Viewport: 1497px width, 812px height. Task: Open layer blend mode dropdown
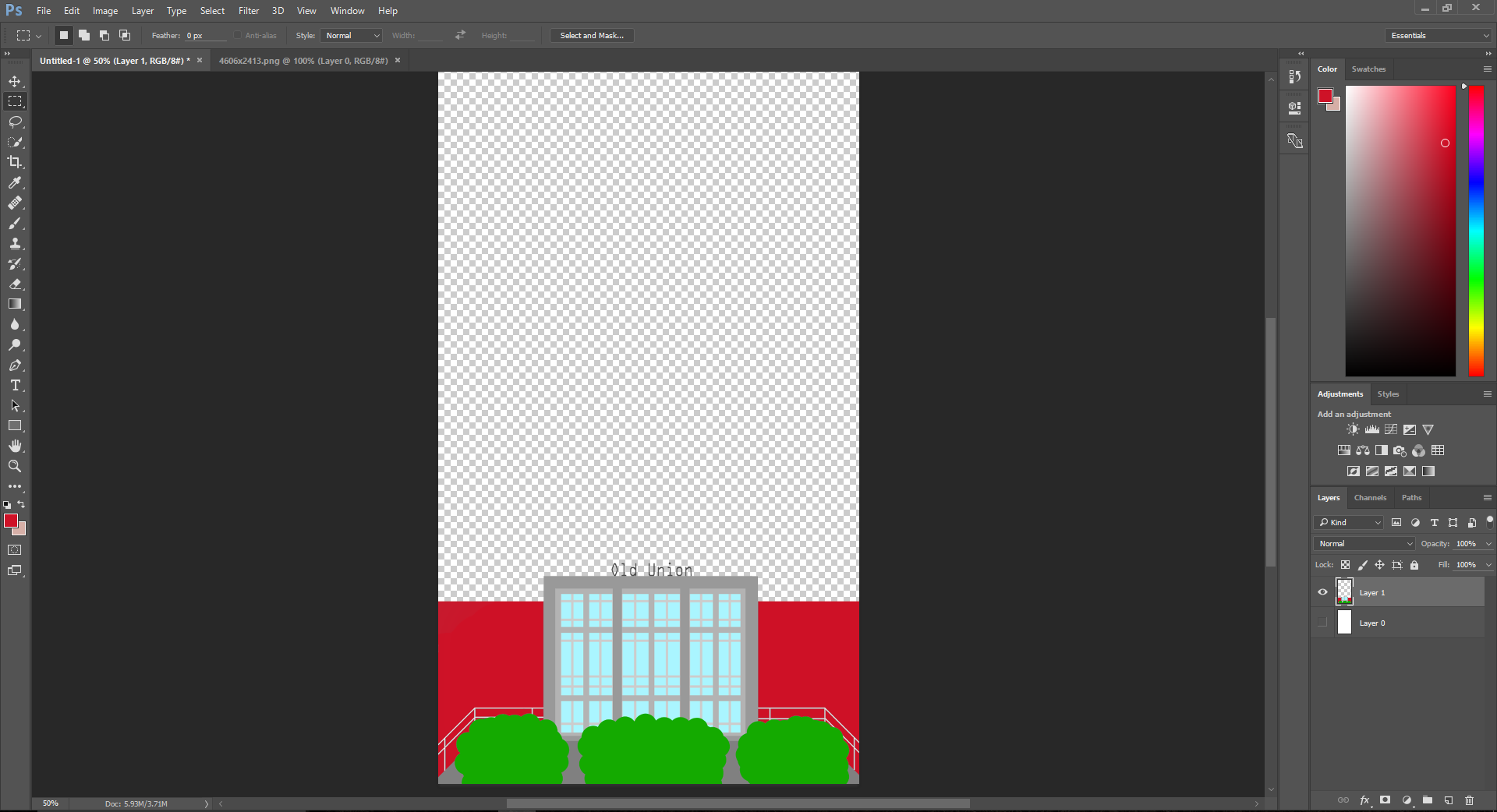coord(1364,544)
